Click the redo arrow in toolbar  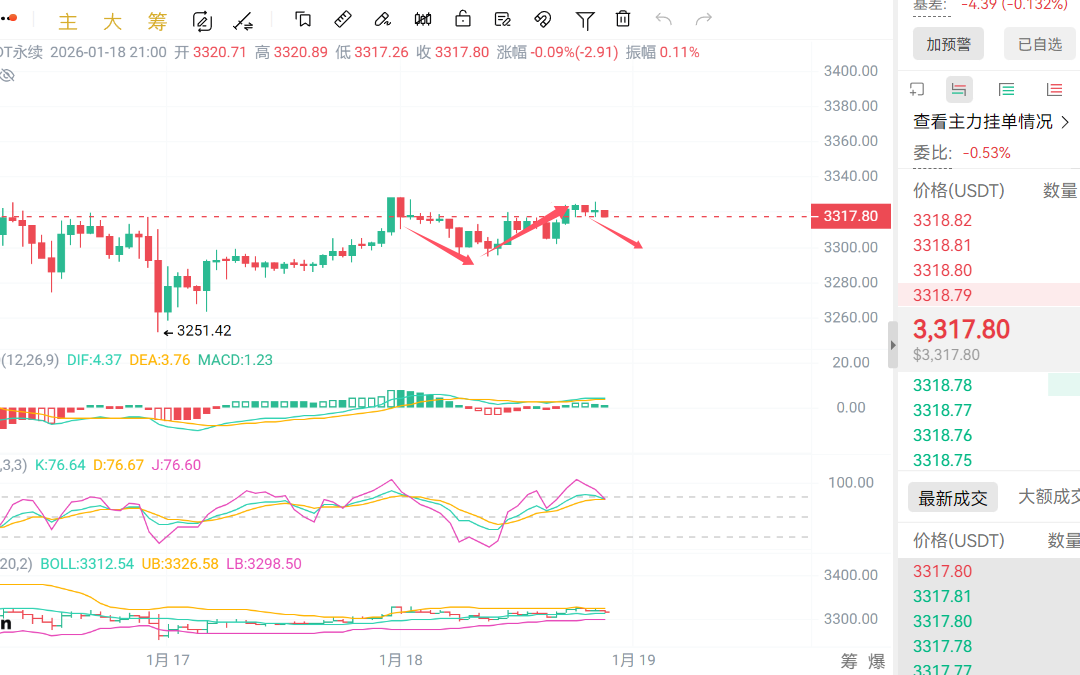(704, 19)
